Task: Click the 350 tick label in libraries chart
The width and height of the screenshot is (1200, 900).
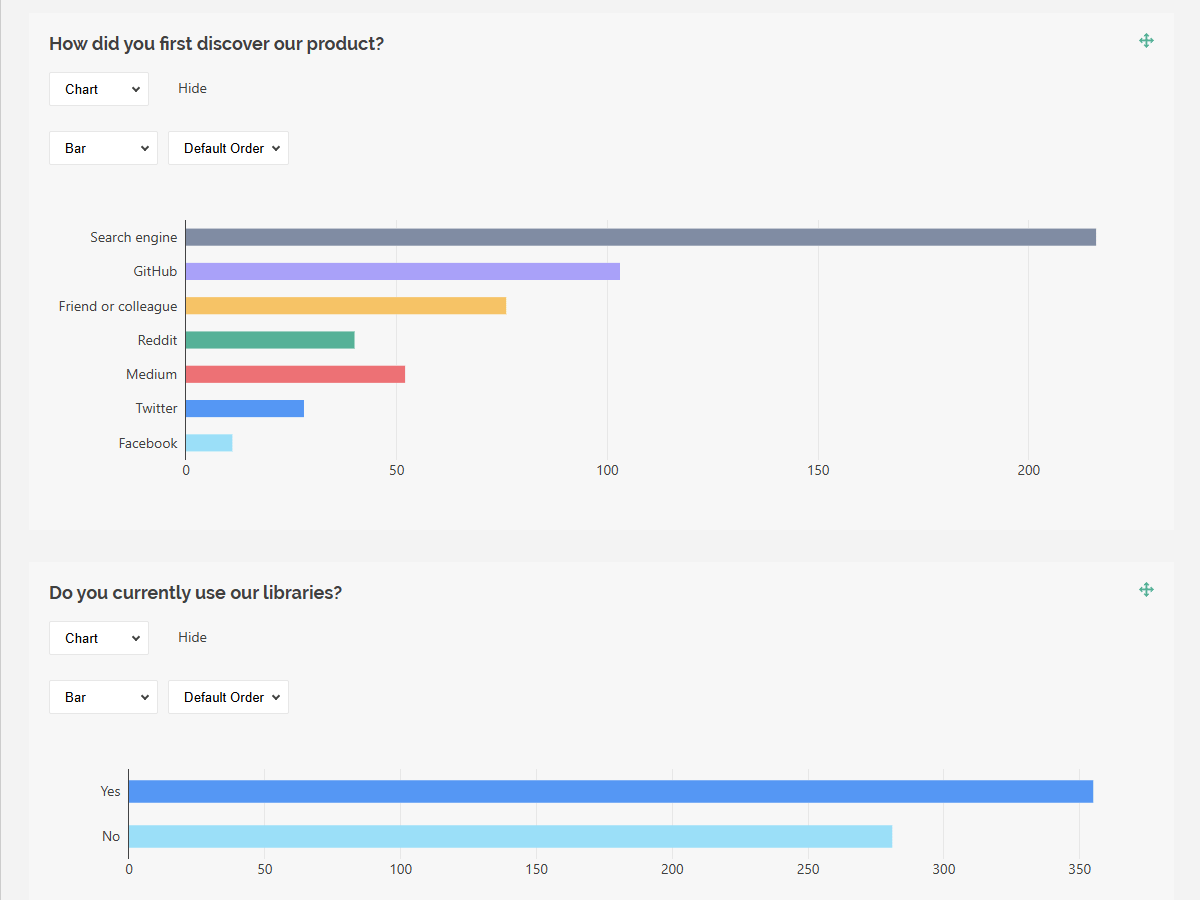Action: tap(1079, 869)
